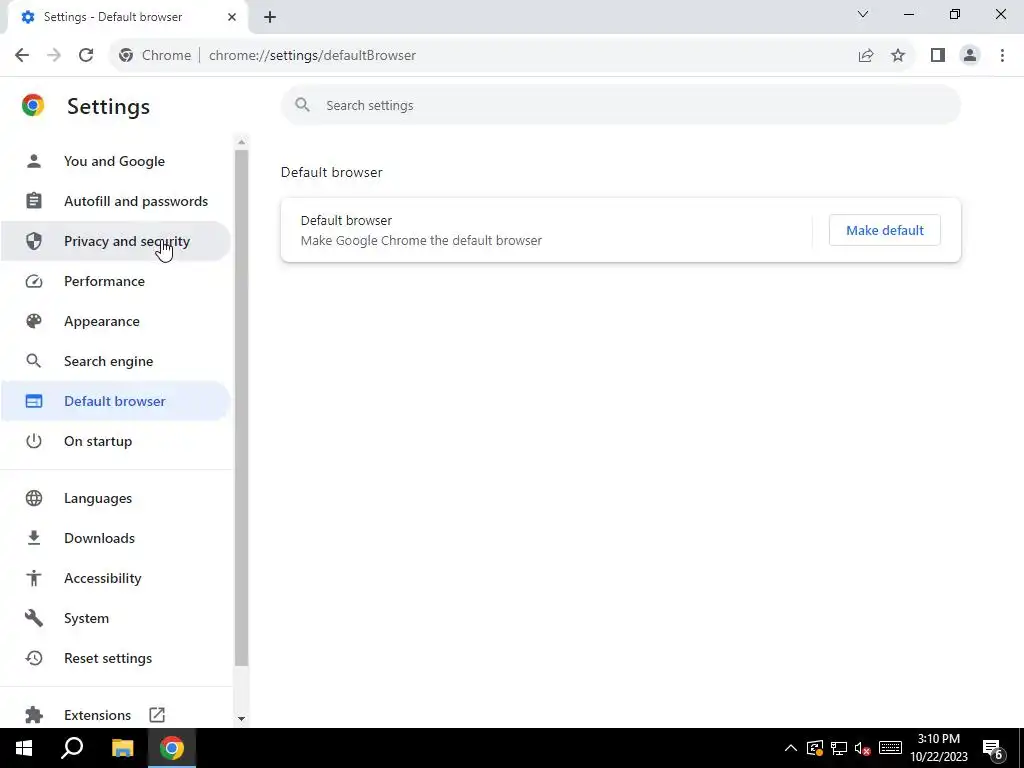This screenshot has height=768, width=1024.
Task: Open Reset settings page
Action: [116, 658]
